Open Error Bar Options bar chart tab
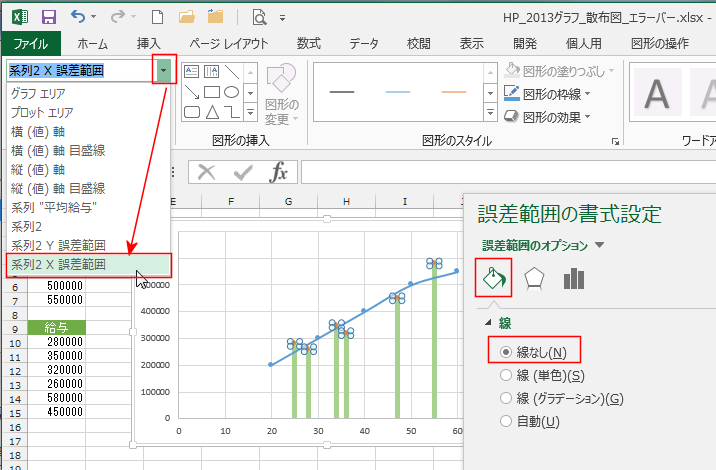The image size is (716, 470). 574,278
